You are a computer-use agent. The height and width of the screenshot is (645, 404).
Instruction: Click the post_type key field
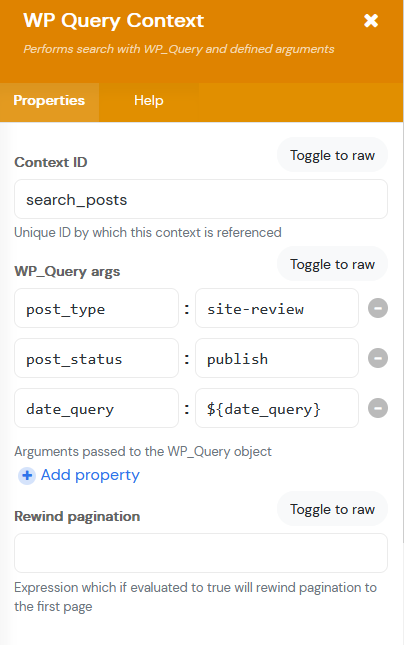tap(96, 308)
